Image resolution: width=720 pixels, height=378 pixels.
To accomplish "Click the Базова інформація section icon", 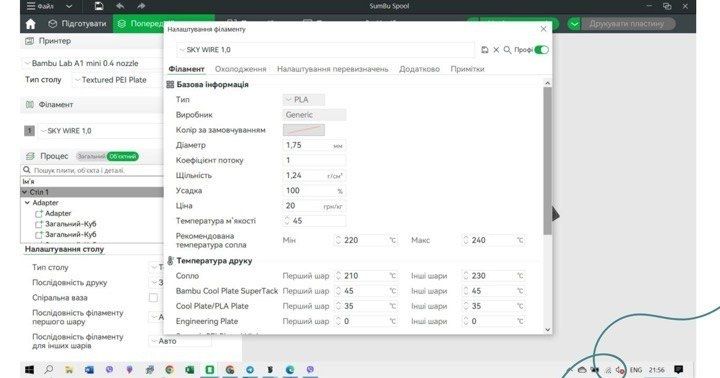I will pyautogui.click(x=170, y=85).
